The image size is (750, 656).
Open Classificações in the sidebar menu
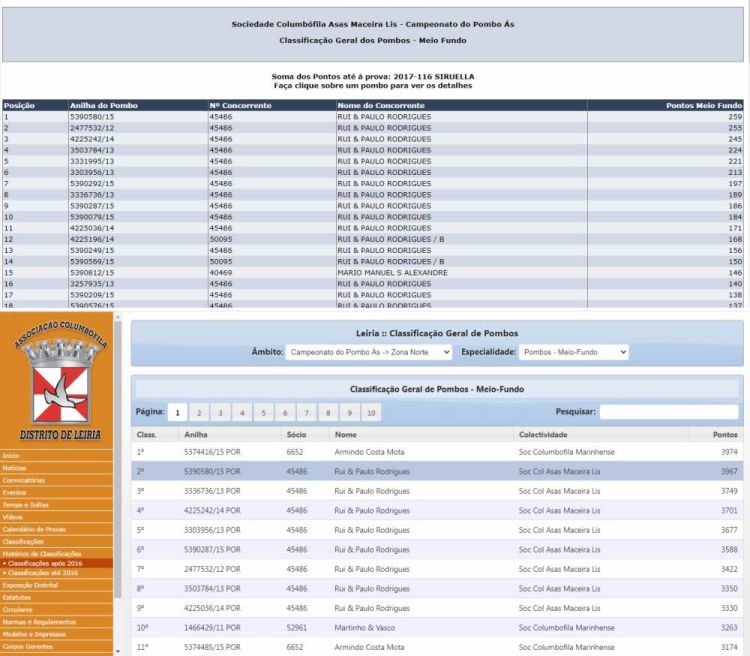point(56,542)
